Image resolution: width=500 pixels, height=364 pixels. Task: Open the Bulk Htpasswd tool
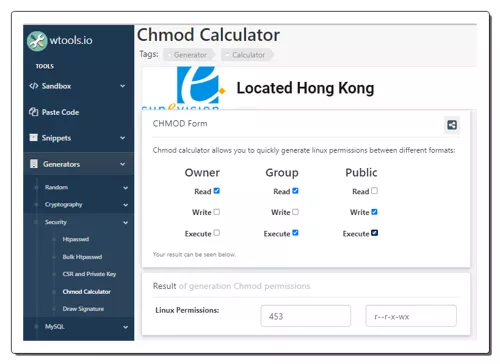coord(82,257)
